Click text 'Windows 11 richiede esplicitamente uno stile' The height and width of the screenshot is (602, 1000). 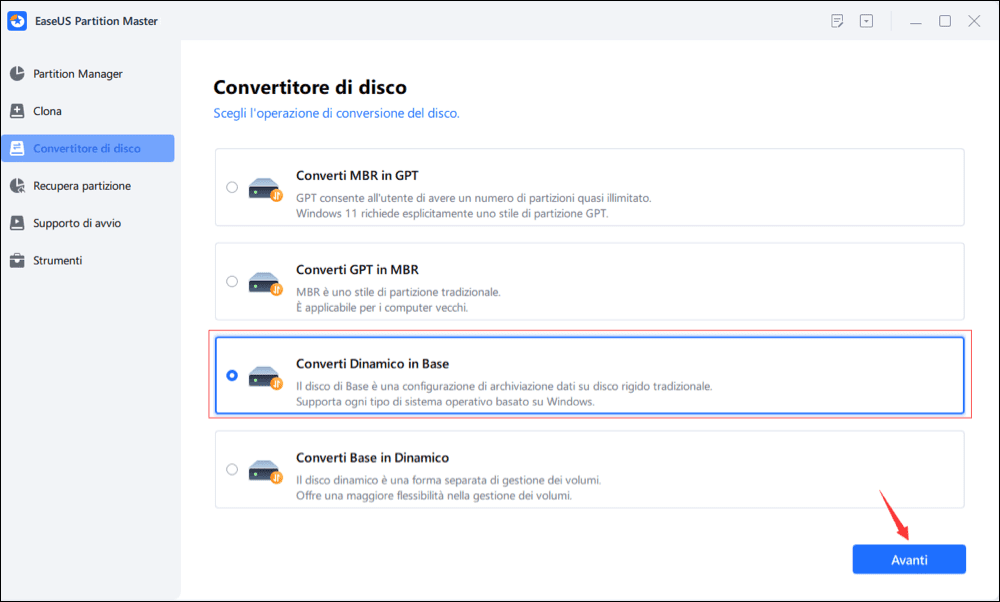coord(452,214)
